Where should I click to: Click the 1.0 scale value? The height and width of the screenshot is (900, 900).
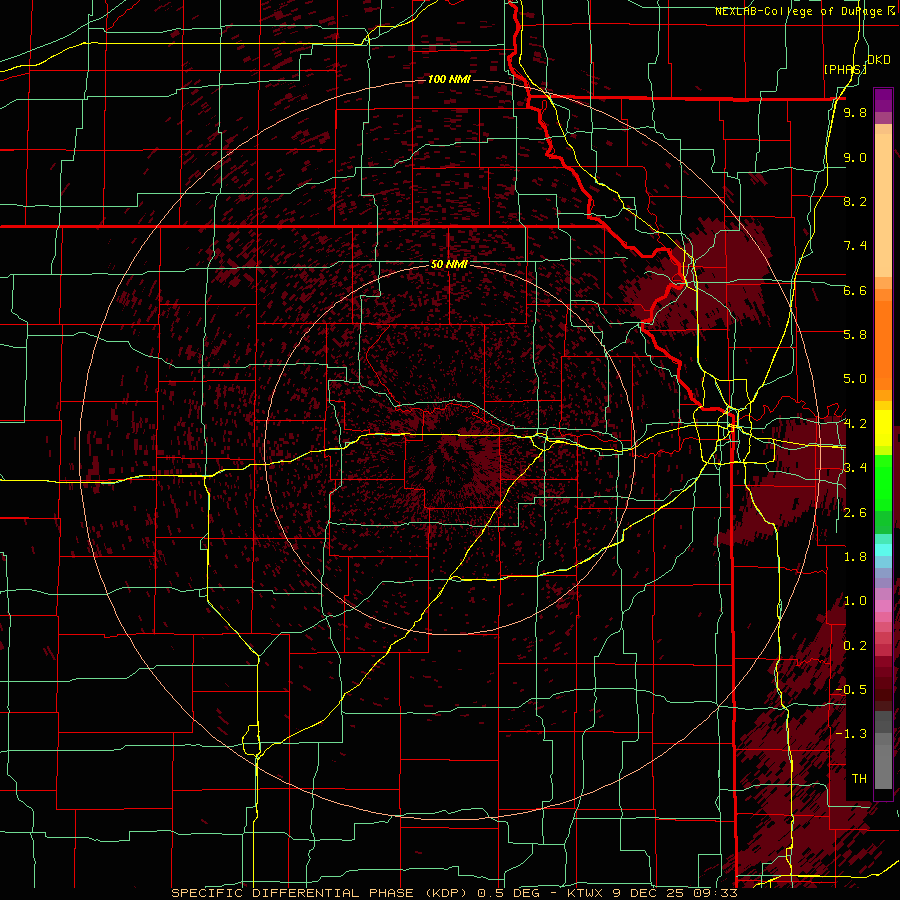855,601
